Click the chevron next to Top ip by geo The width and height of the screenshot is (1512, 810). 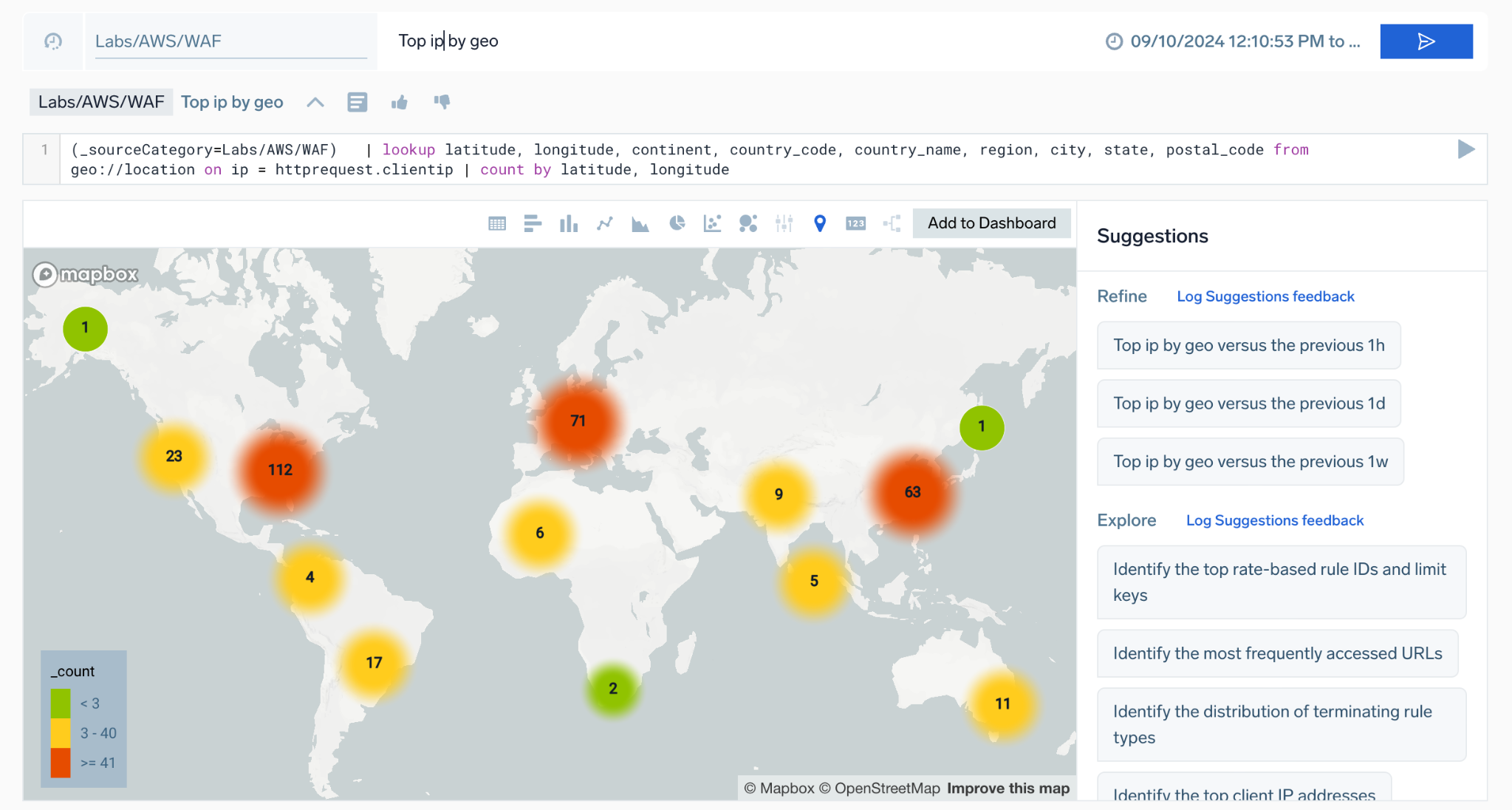pyautogui.click(x=313, y=102)
